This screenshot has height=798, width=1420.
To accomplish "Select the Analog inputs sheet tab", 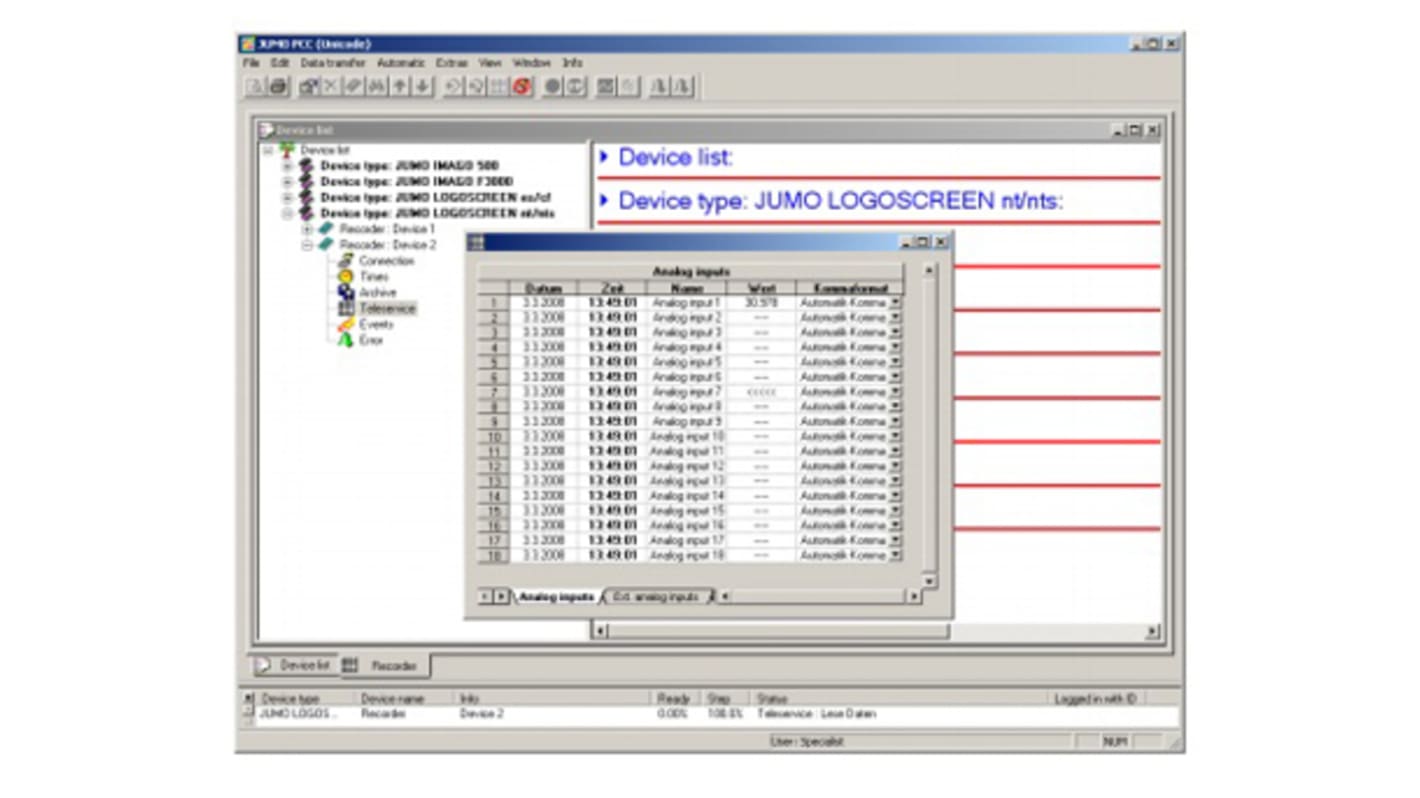I will 556,597.
